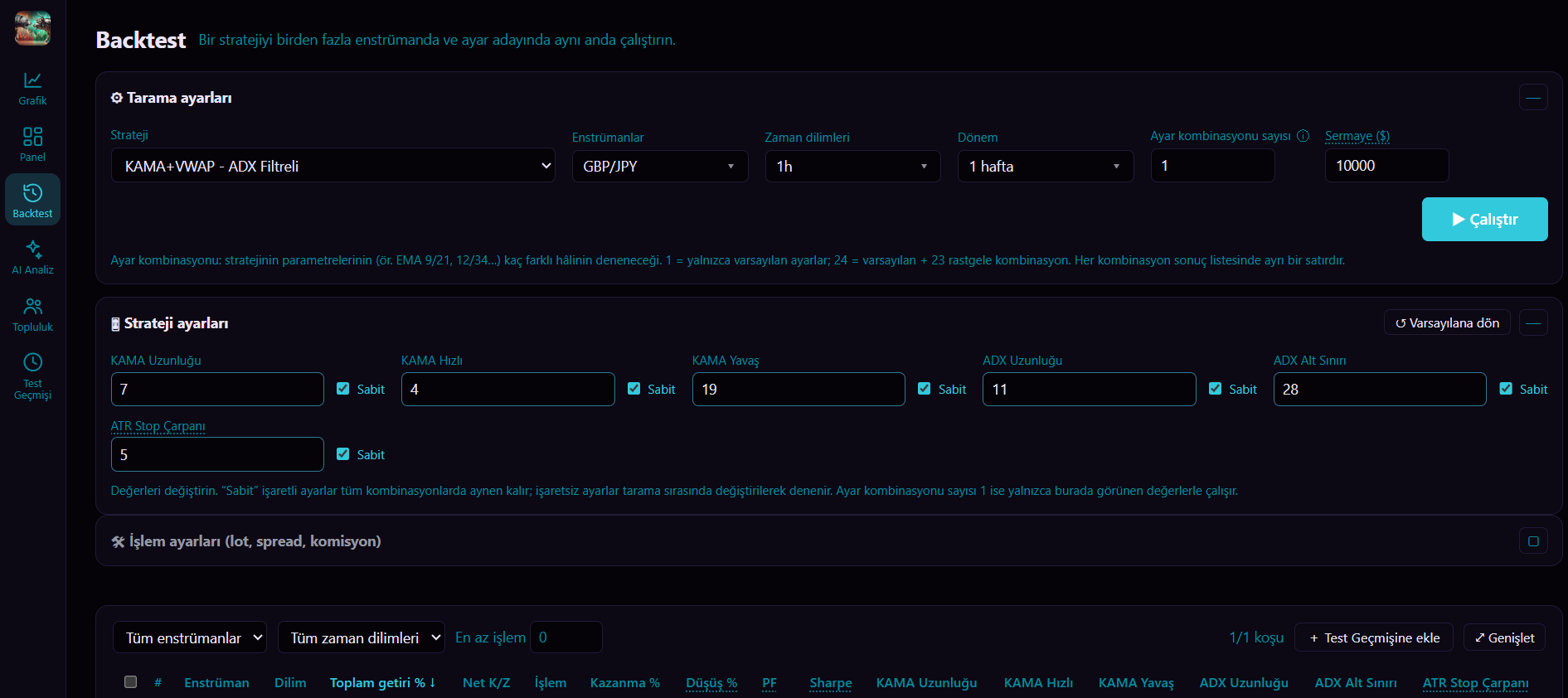Open the Strateji dropdown
The height and width of the screenshot is (698, 1568).
tap(333, 166)
